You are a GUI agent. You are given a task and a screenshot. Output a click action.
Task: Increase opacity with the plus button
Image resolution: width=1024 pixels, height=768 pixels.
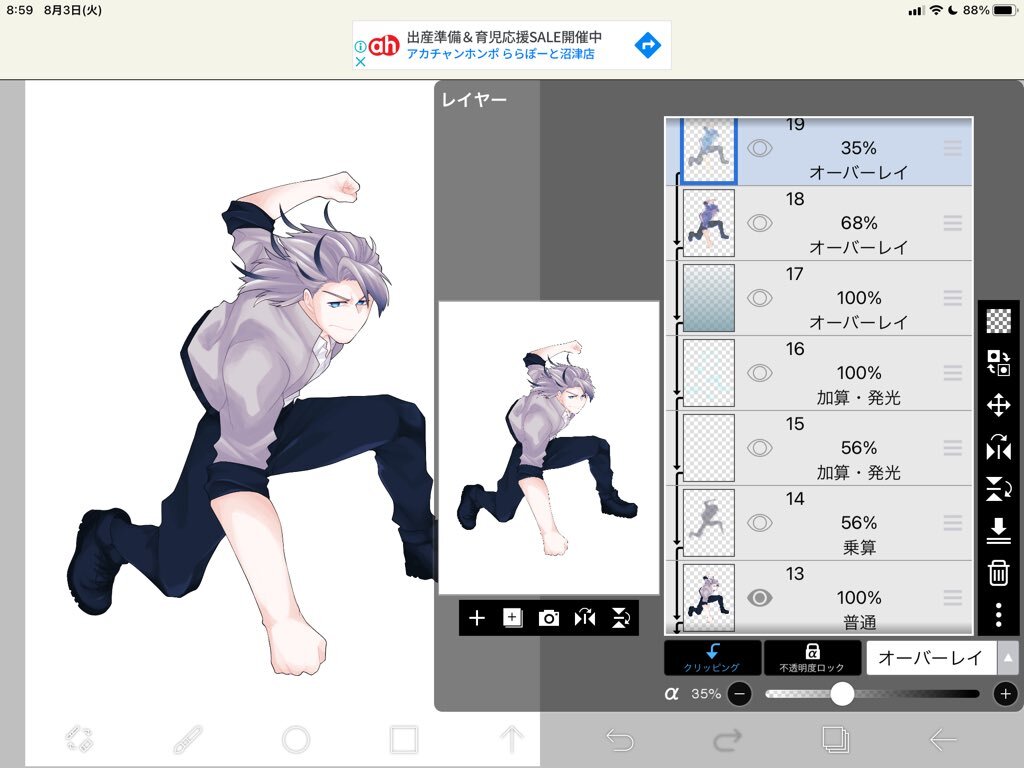pyautogui.click(x=1005, y=694)
